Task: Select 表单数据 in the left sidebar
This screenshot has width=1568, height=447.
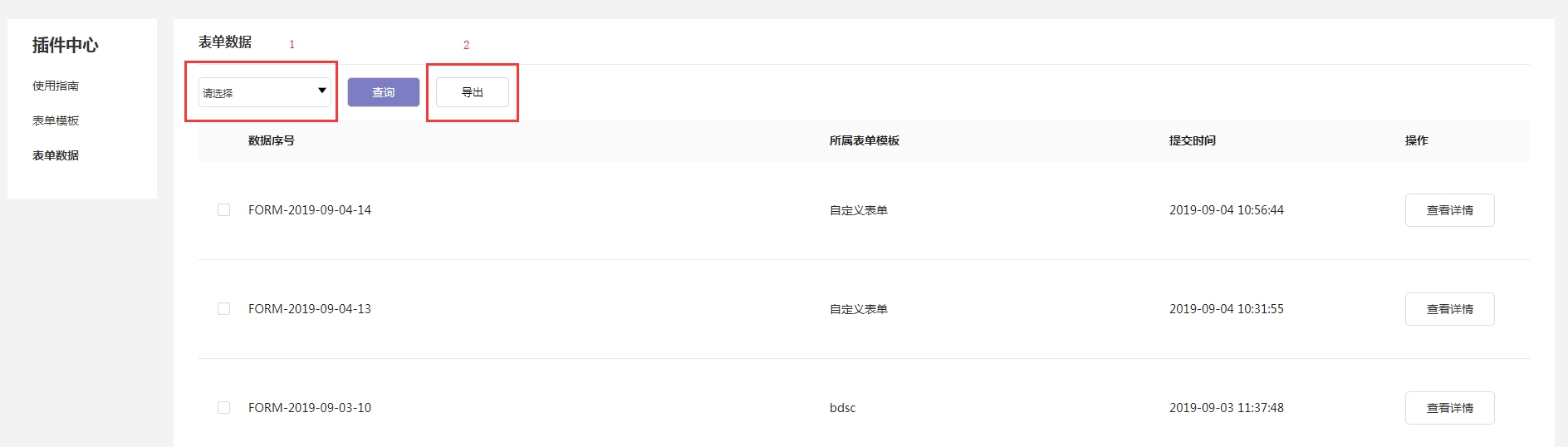Action: (56, 155)
